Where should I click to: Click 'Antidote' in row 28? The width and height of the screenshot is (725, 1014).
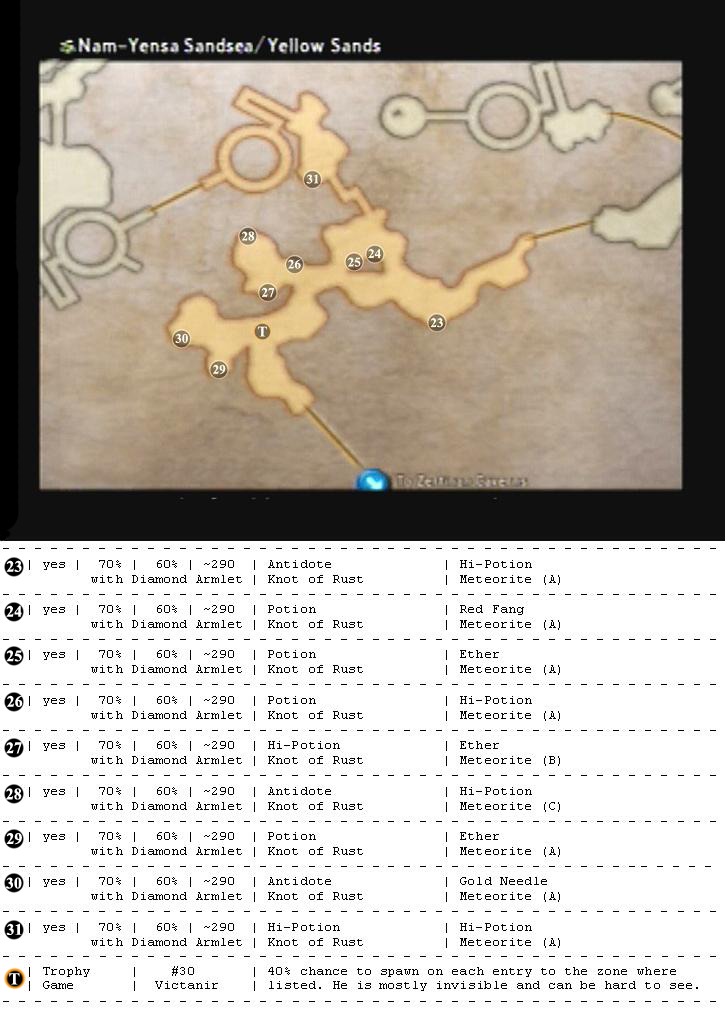pyautogui.click(x=299, y=791)
